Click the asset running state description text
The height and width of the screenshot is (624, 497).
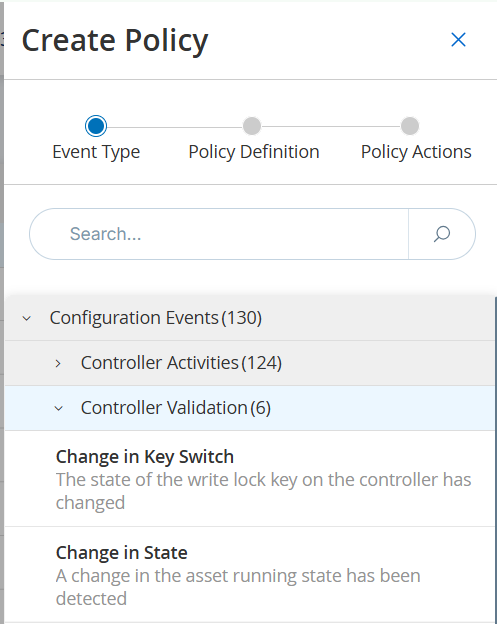238,587
